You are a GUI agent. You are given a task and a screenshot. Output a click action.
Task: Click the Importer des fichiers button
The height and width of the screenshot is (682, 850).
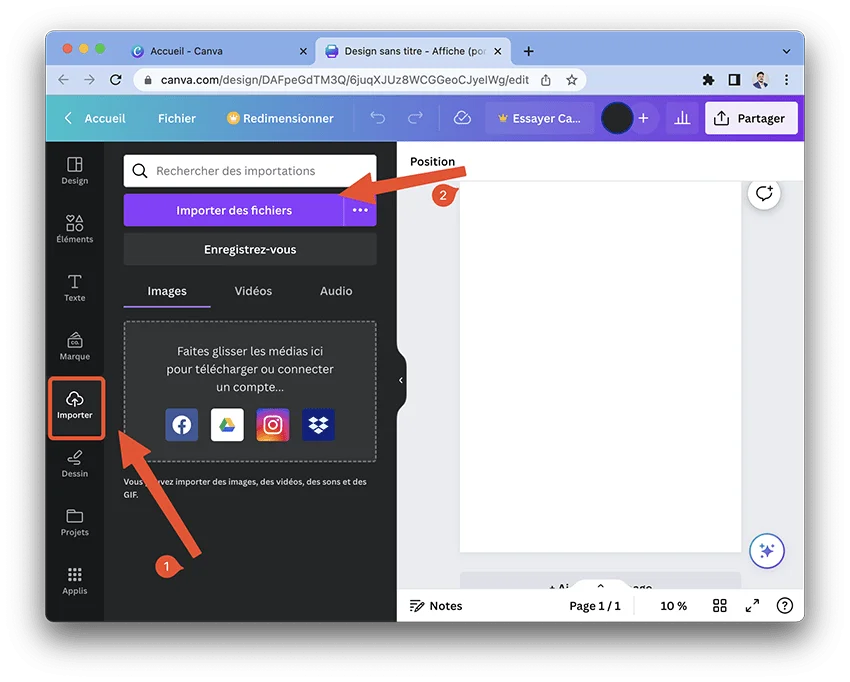pos(234,210)
